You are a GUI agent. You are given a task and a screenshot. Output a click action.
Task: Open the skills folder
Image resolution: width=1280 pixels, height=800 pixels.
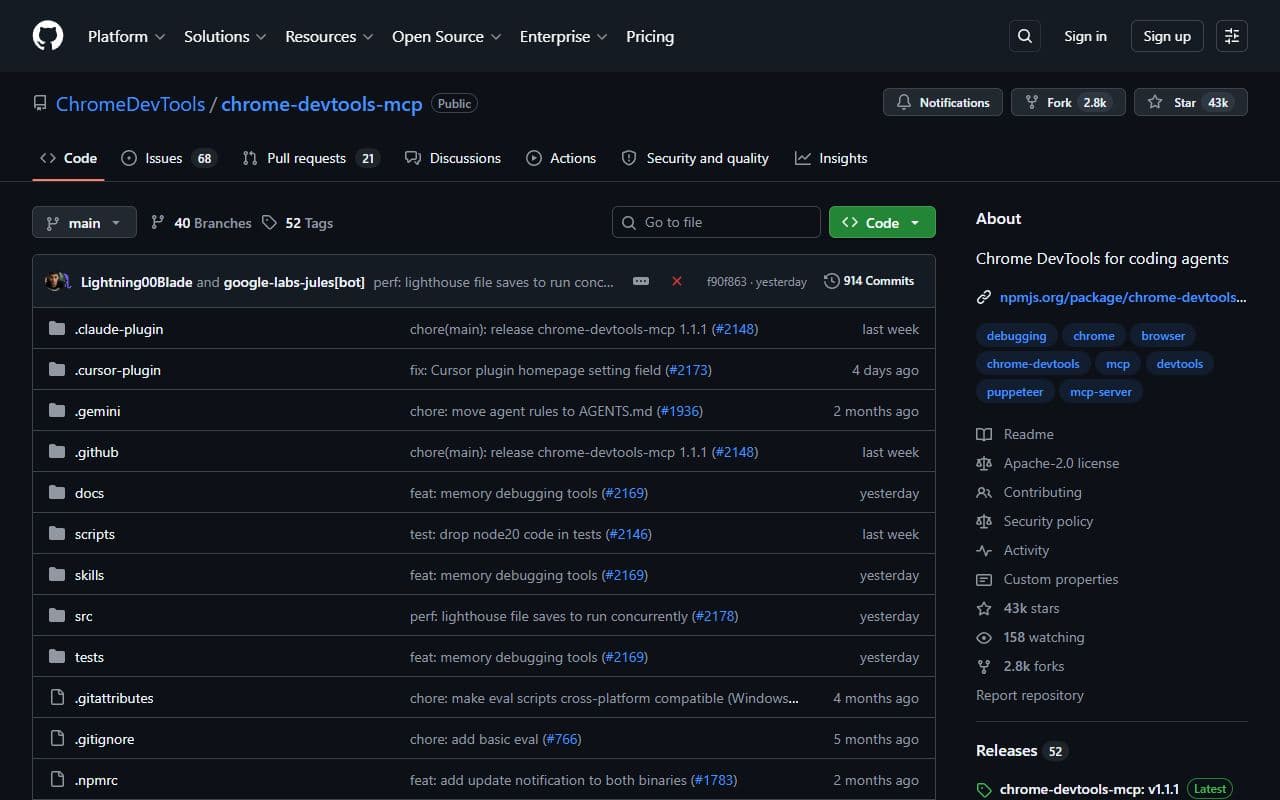tap(89, 575)
